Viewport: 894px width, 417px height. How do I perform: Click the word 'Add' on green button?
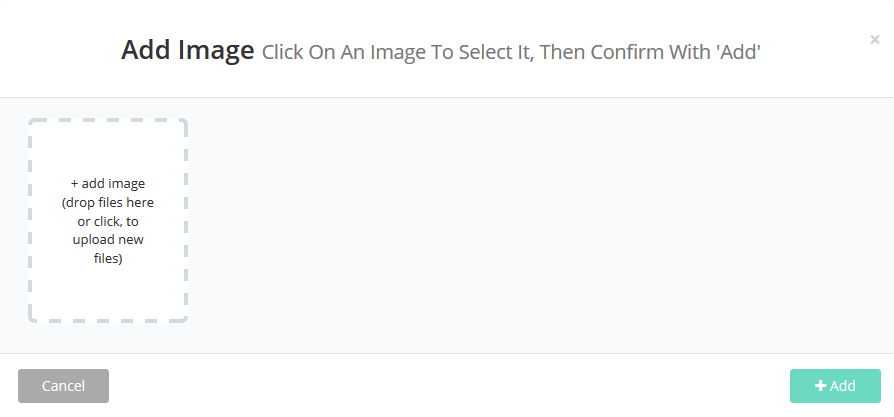point(843,386)
